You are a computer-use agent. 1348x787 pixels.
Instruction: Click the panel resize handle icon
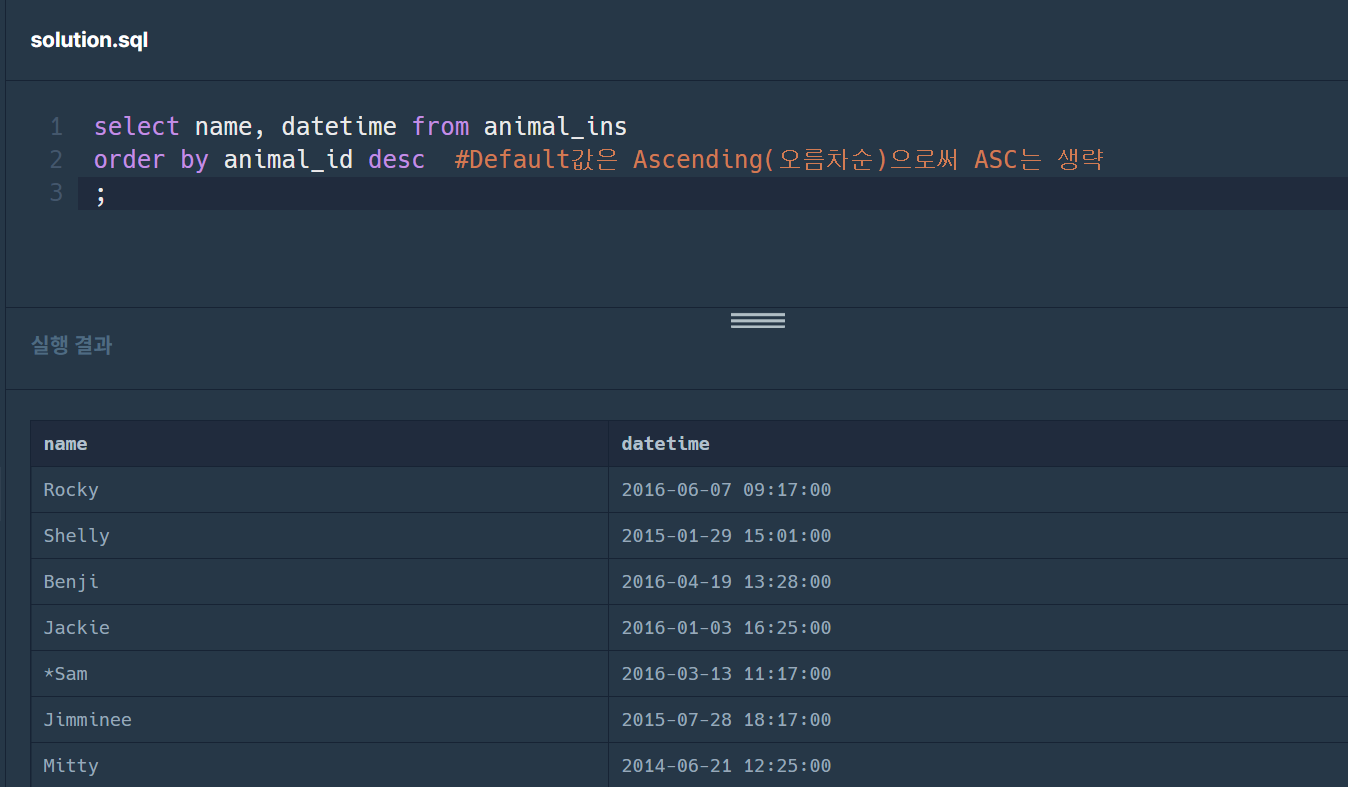[x=757, y=320]
